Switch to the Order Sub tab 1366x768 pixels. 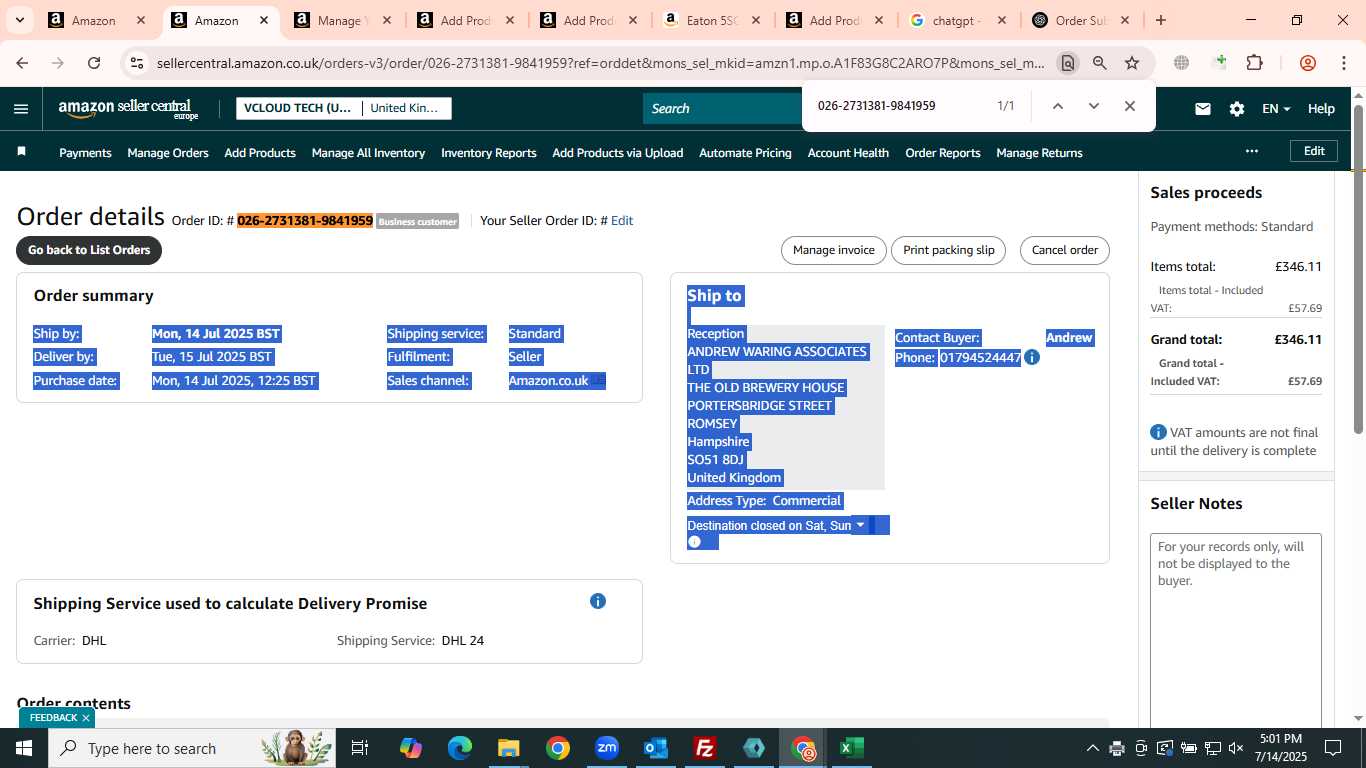coord(1083,20)
